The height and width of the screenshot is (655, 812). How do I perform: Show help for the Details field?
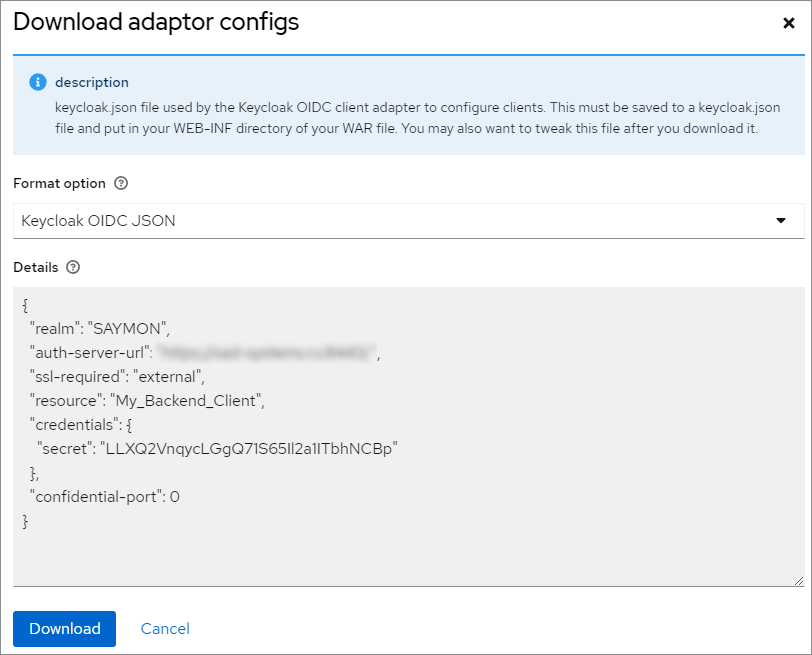pos(73,267)
